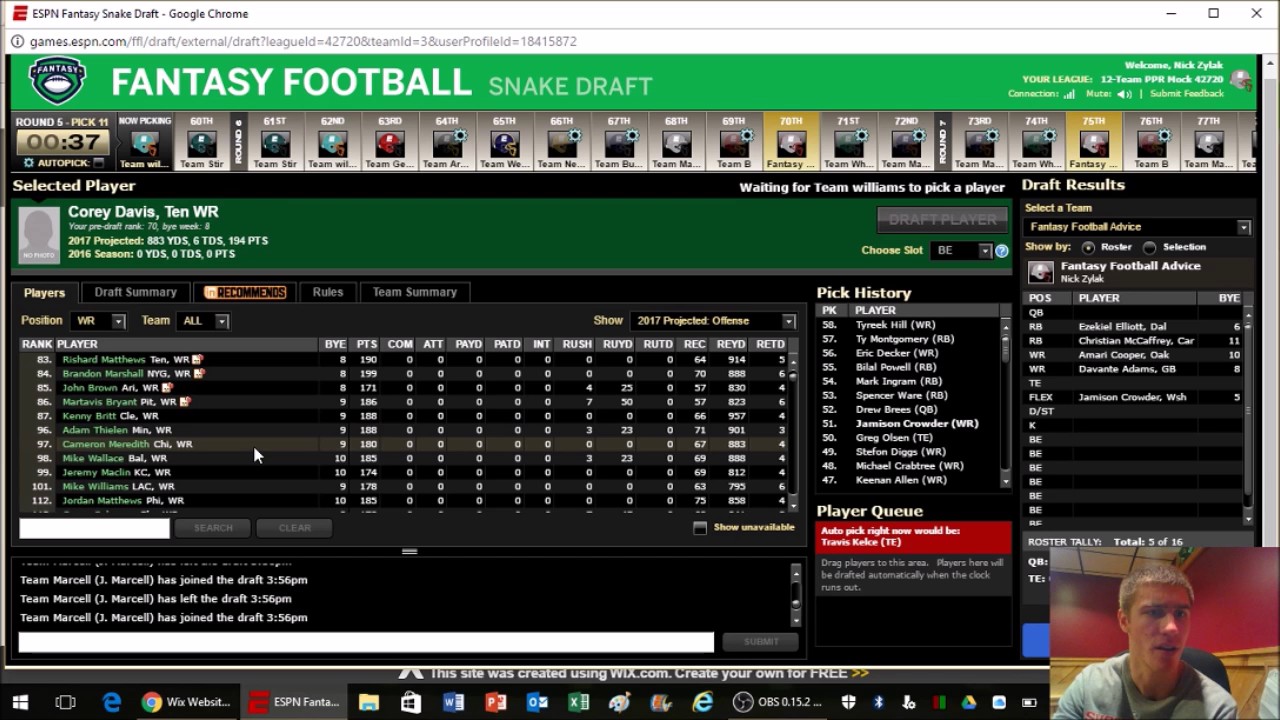Launch Microsoft Word from the taskbar
This screenshot has width=1280, height=720.
(453, 702)
